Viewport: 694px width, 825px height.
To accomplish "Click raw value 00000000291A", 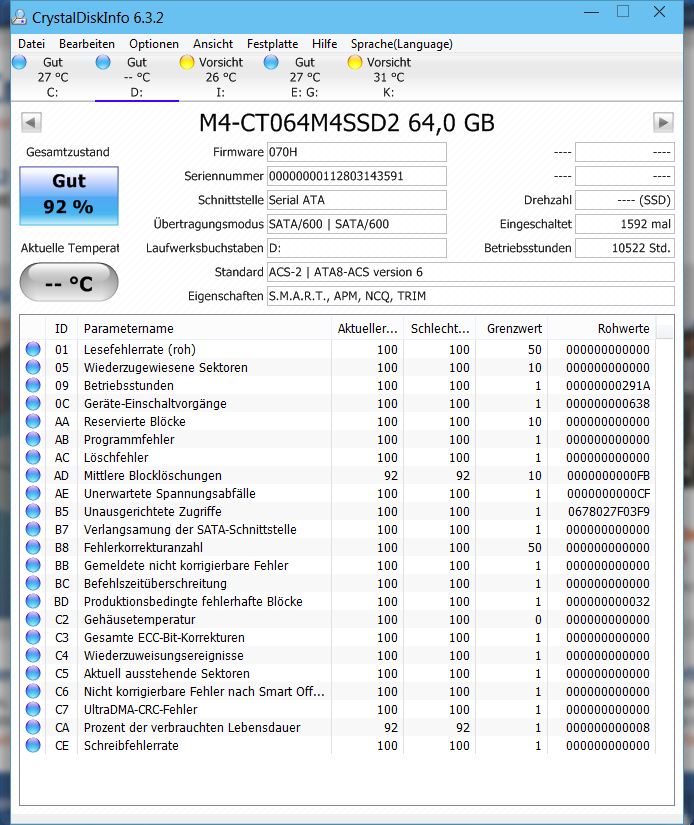I will [x=608, y=385].
